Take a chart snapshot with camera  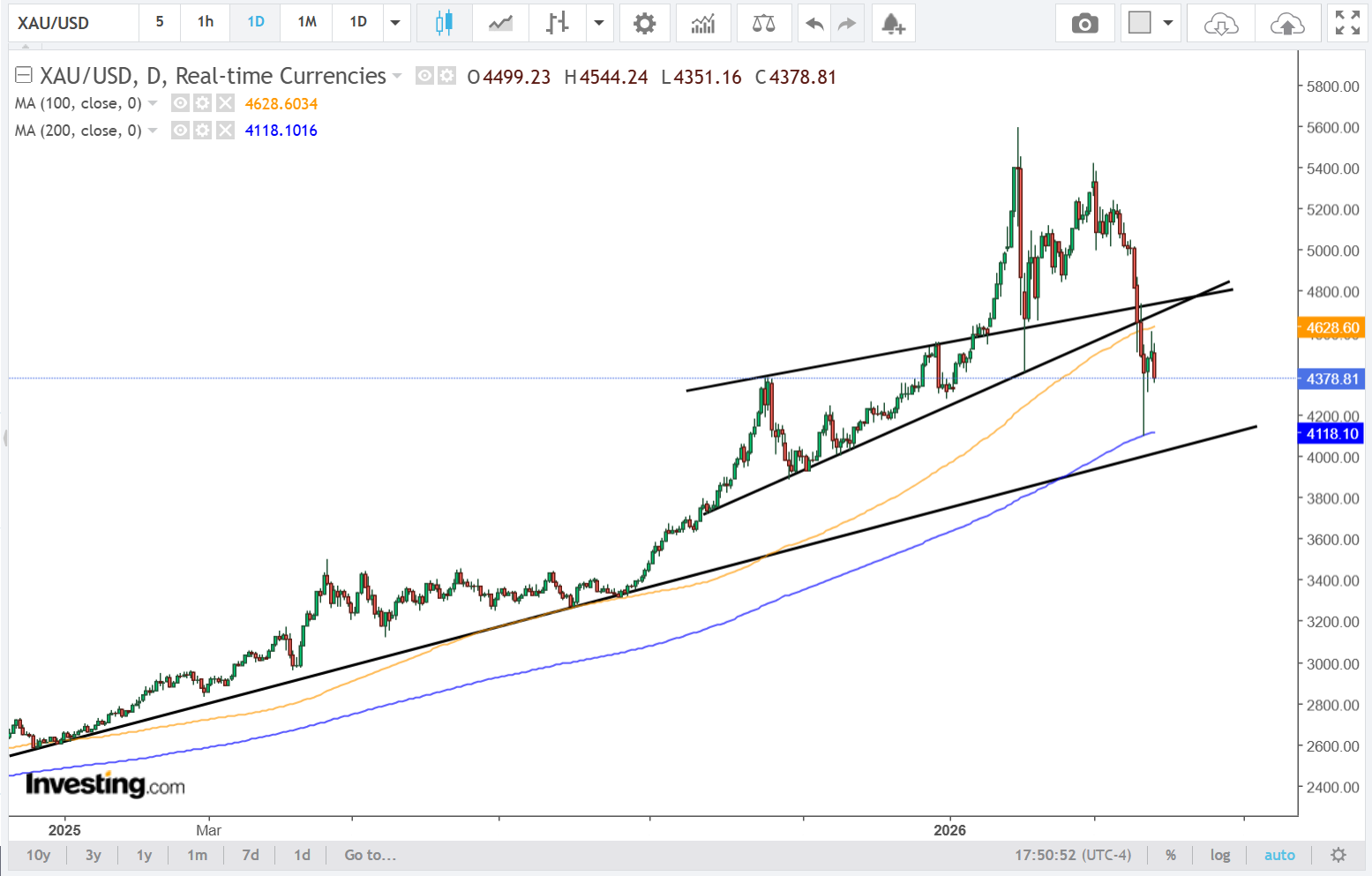tap(1084, 23)
